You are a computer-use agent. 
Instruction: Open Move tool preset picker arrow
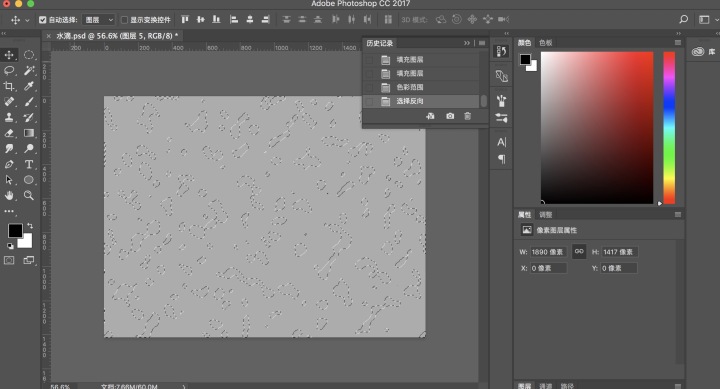pyautogui.click(x=27, y=20)
